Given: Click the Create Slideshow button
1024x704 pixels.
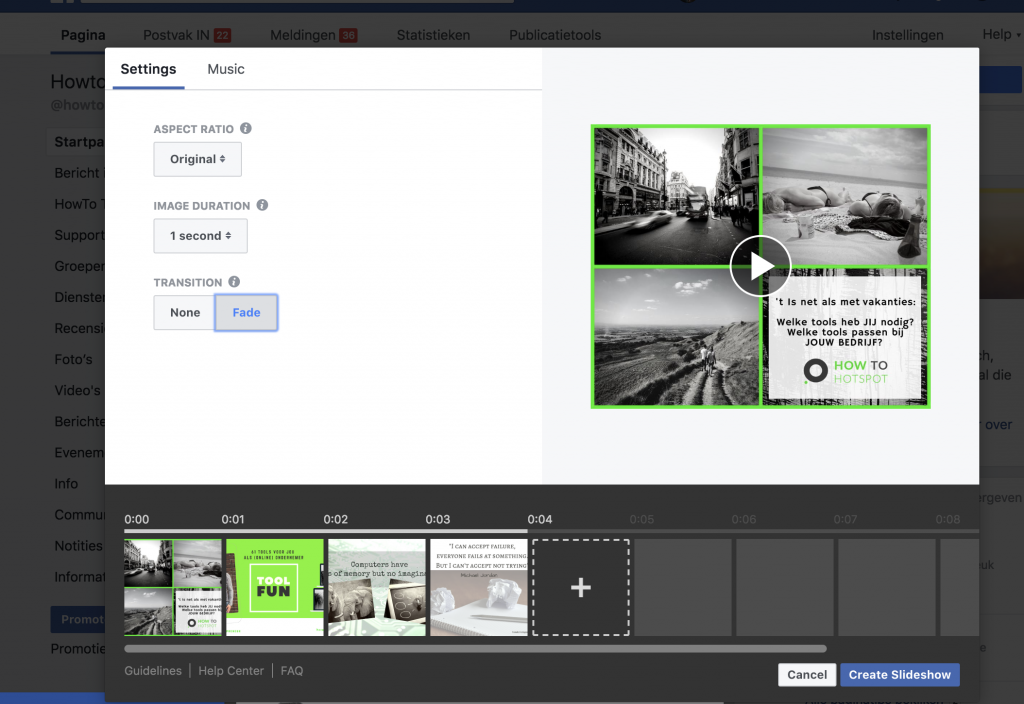Looking at the screenshot, I should point(899,675).
